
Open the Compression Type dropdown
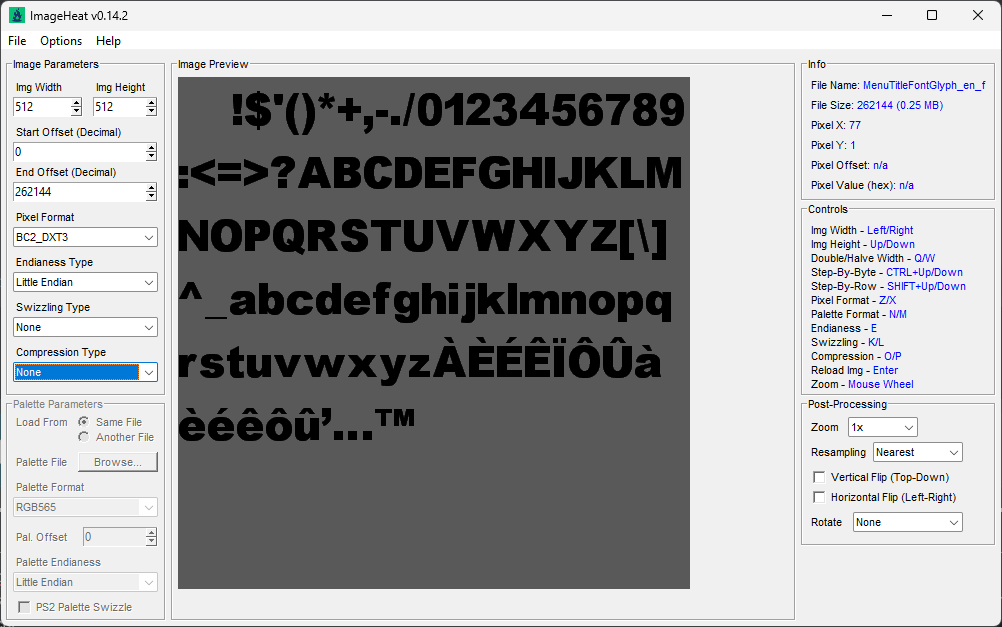[x=86, y=372]
